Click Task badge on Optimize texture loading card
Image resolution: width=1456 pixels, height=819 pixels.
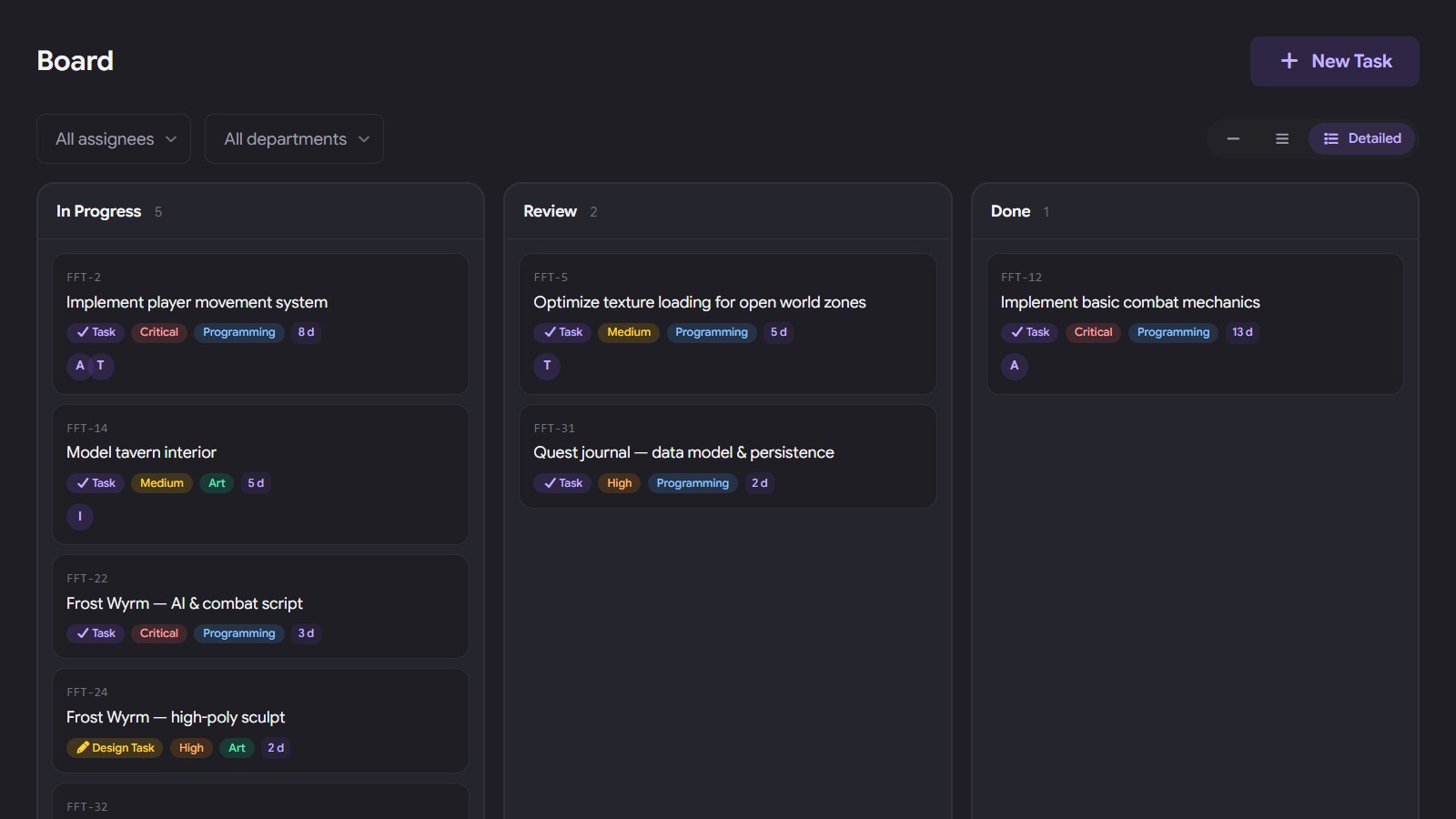pos(562,332)
